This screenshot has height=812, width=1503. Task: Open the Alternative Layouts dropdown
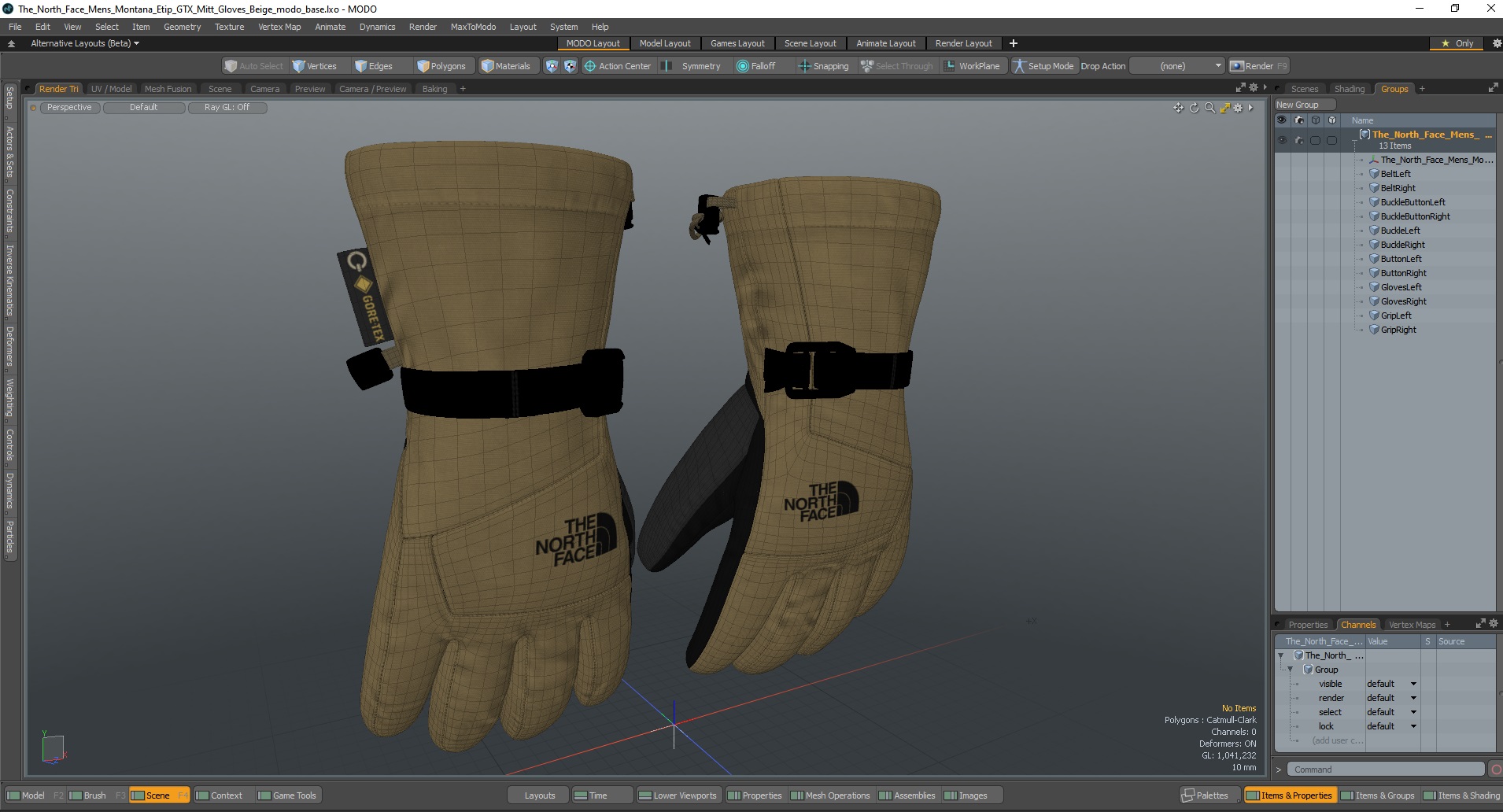pos(85,43)
